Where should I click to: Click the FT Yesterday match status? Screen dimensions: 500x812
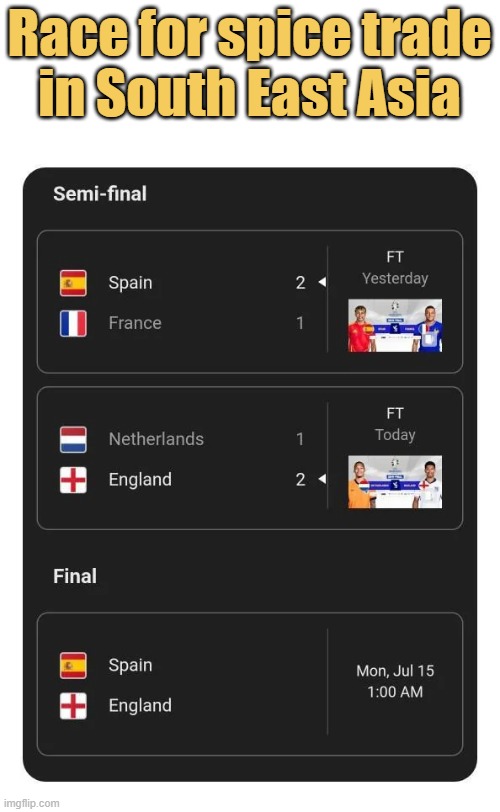click(395, 268)
